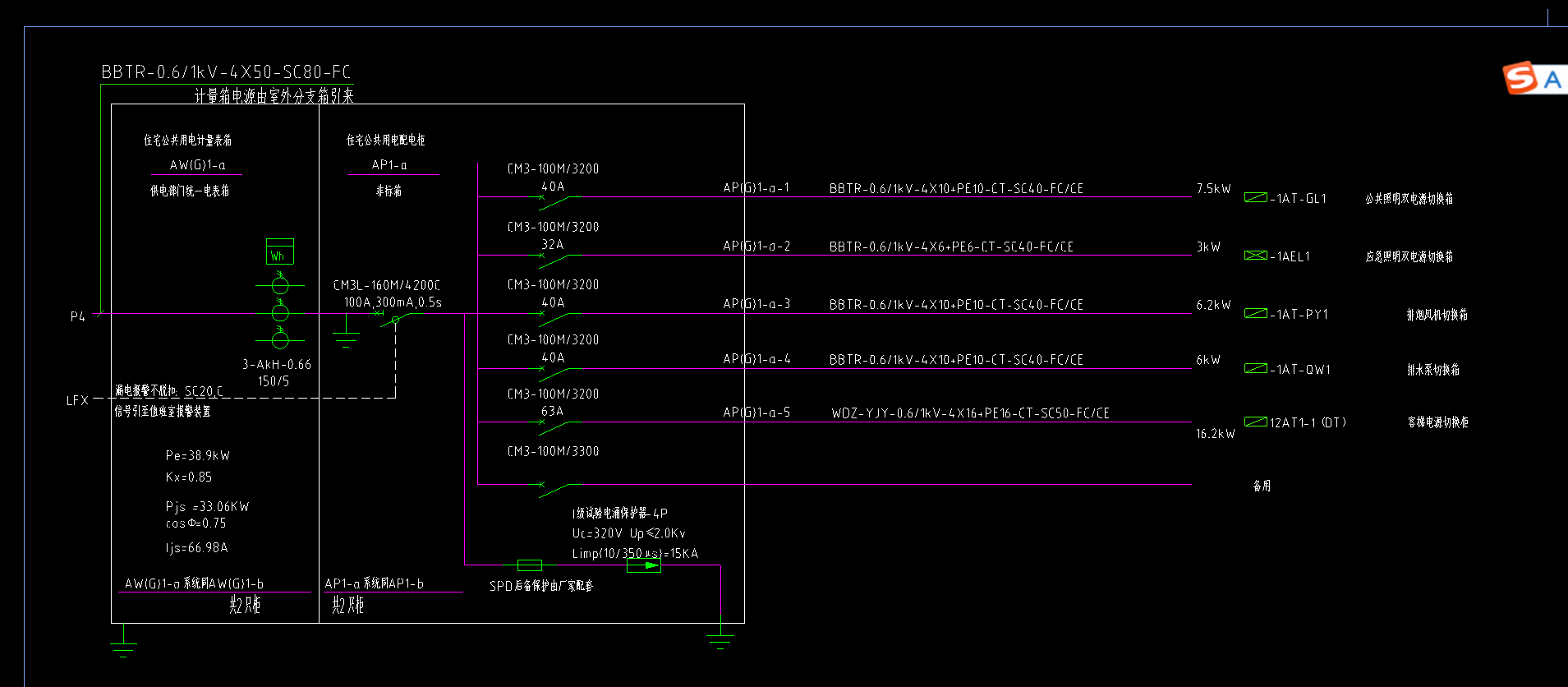Select the green Wh energy meter symbol
The image size is (1568, 687).
(279, 251)
